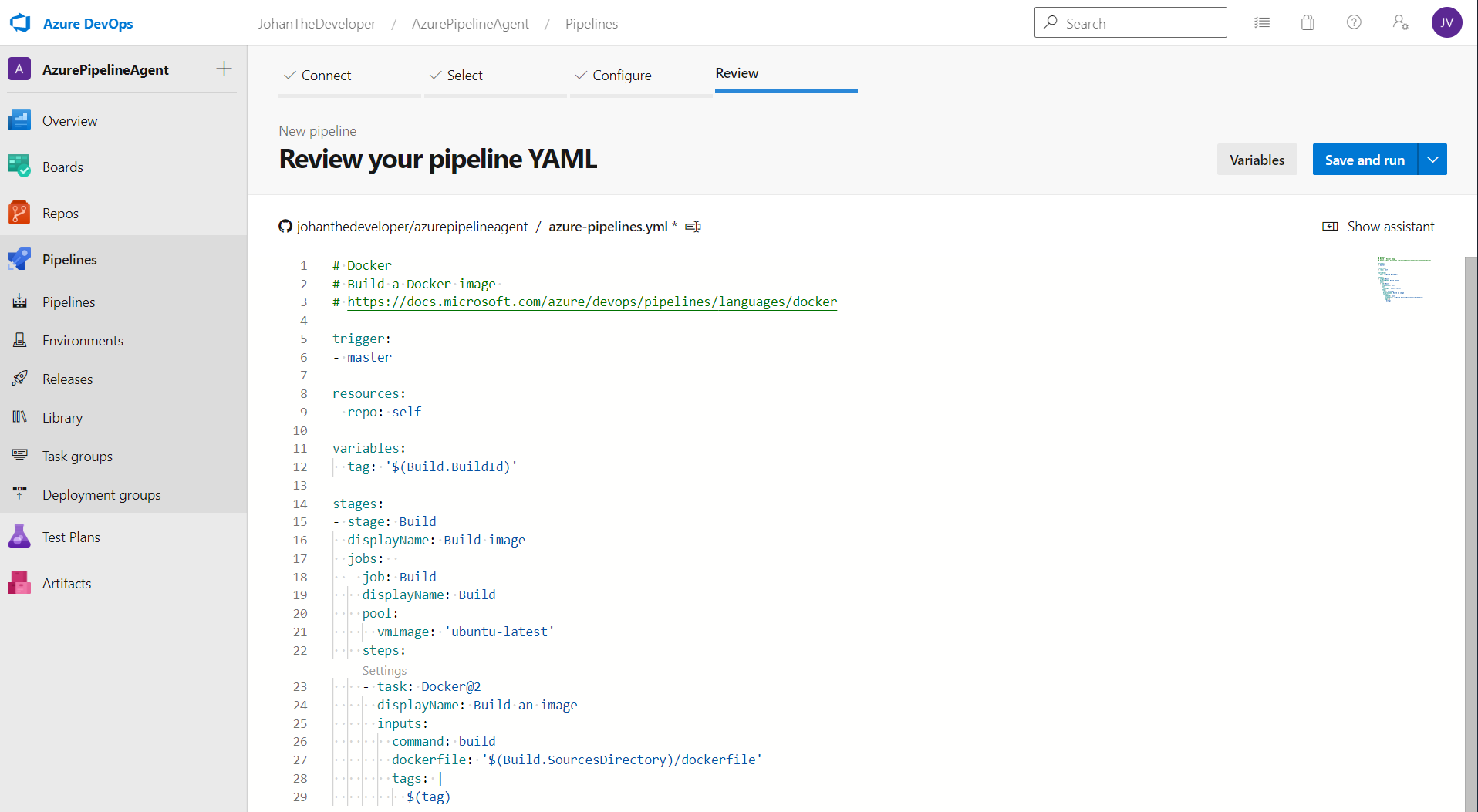Click the rename file icon next to azure-pipelines.yml
Screen dimensions: 1478x812
pyautogui.click(x=693, y=227)
